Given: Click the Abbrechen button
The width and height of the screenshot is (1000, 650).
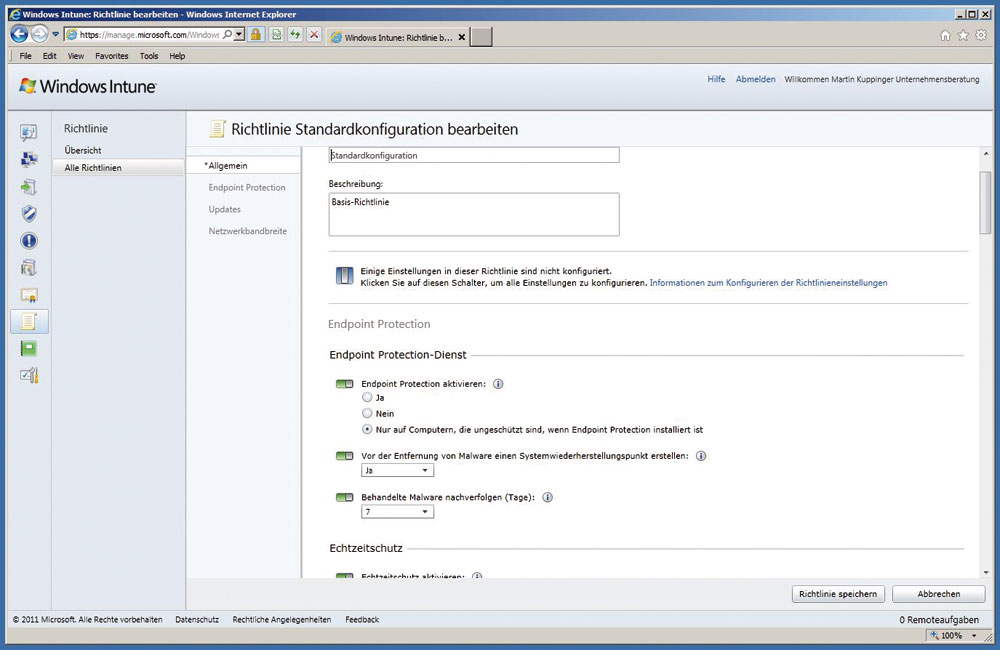Looking at the screenshot, I should coord(939,594).
